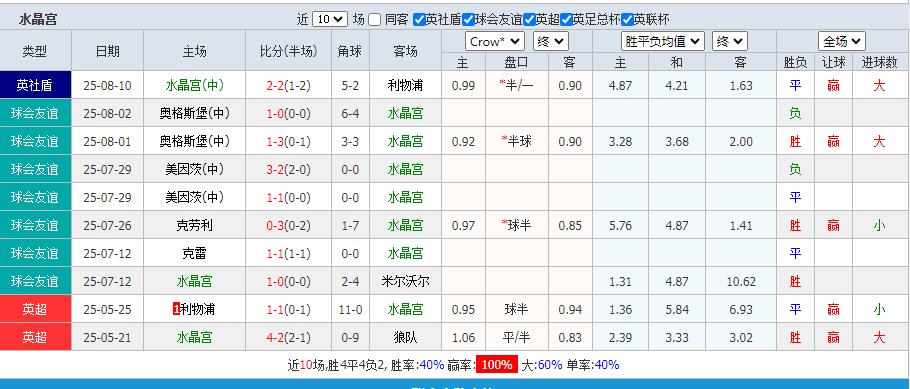The width and height of the screenshot is (910, 389).
Task: Click the 25-07-26 date cell
Action: pyautogui.click(x=107, y=225)
